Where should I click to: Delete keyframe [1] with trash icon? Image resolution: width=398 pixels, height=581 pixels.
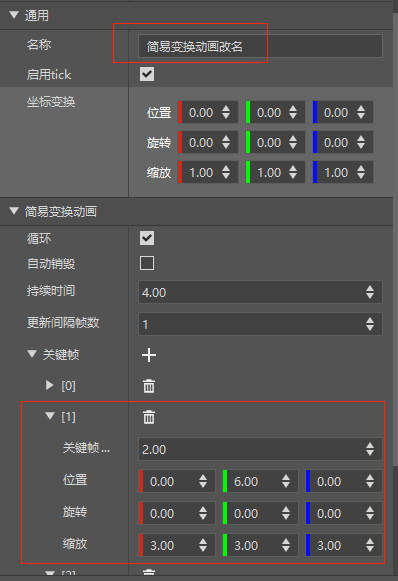[x=149, y=417]
